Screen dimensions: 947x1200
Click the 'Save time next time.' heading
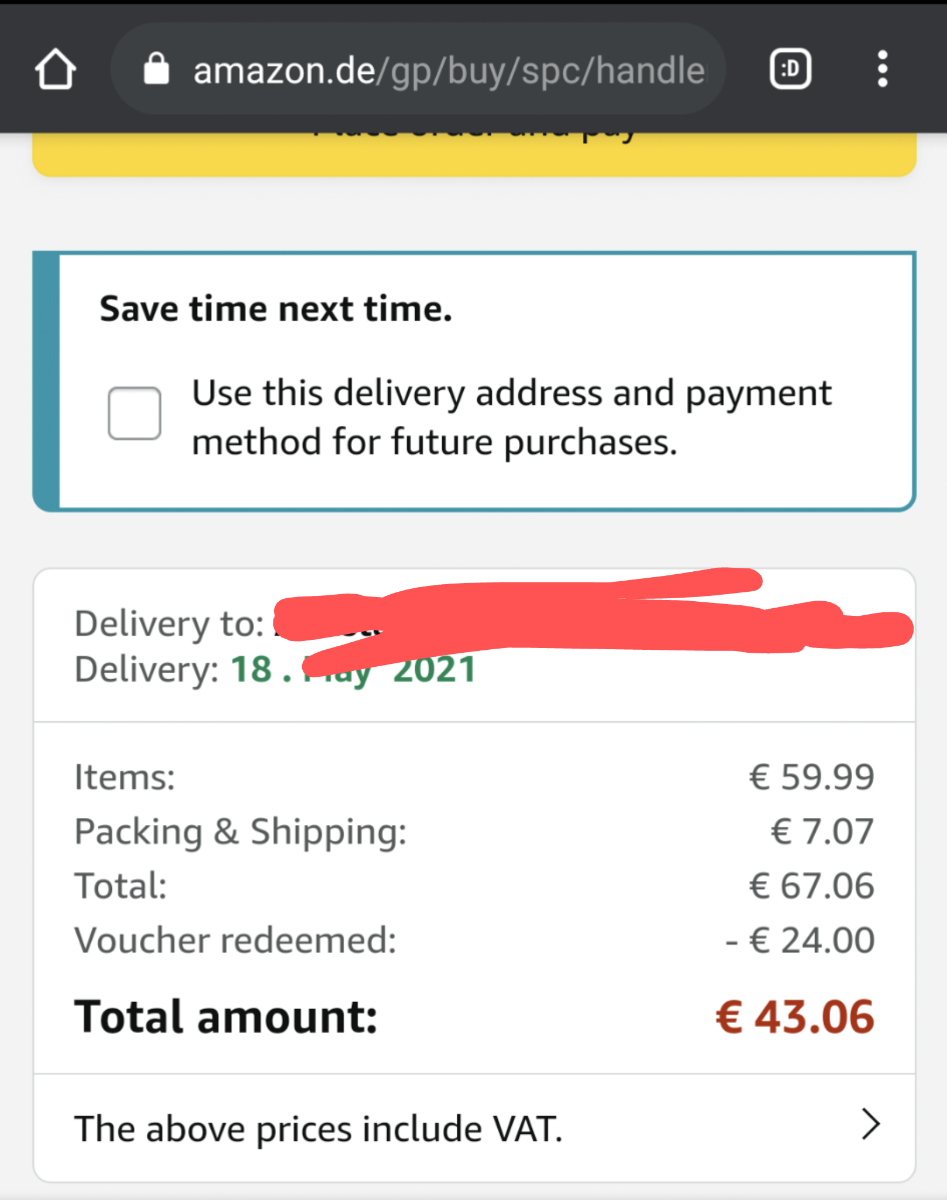click(x=276, y=309)
